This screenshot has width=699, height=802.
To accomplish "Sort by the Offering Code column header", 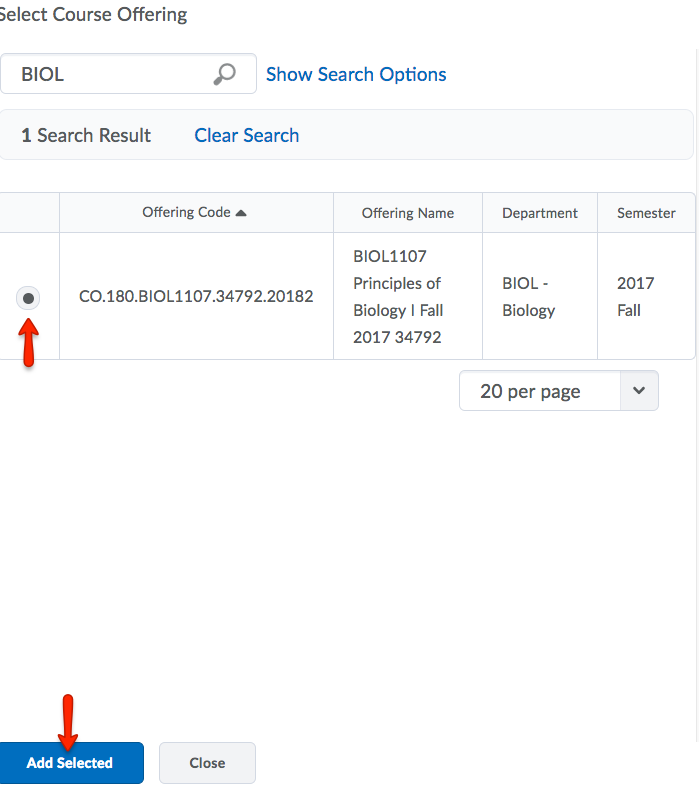I will pyautogui.click(x=187, y=213).
